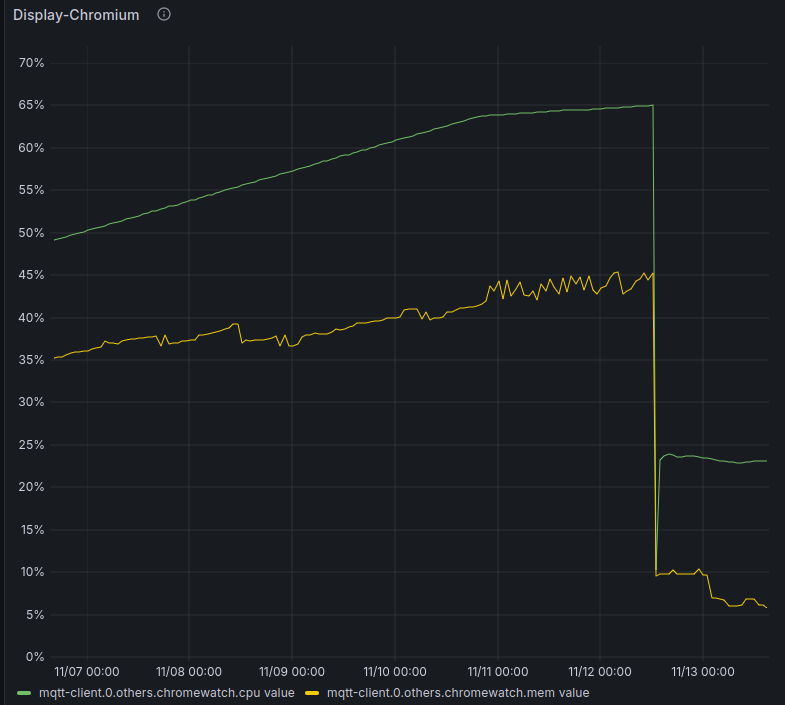Image resolution: width=785 pixels, height=705 pixels.
Task: Open the green cpu series color swatch
Action: [25, 692]
